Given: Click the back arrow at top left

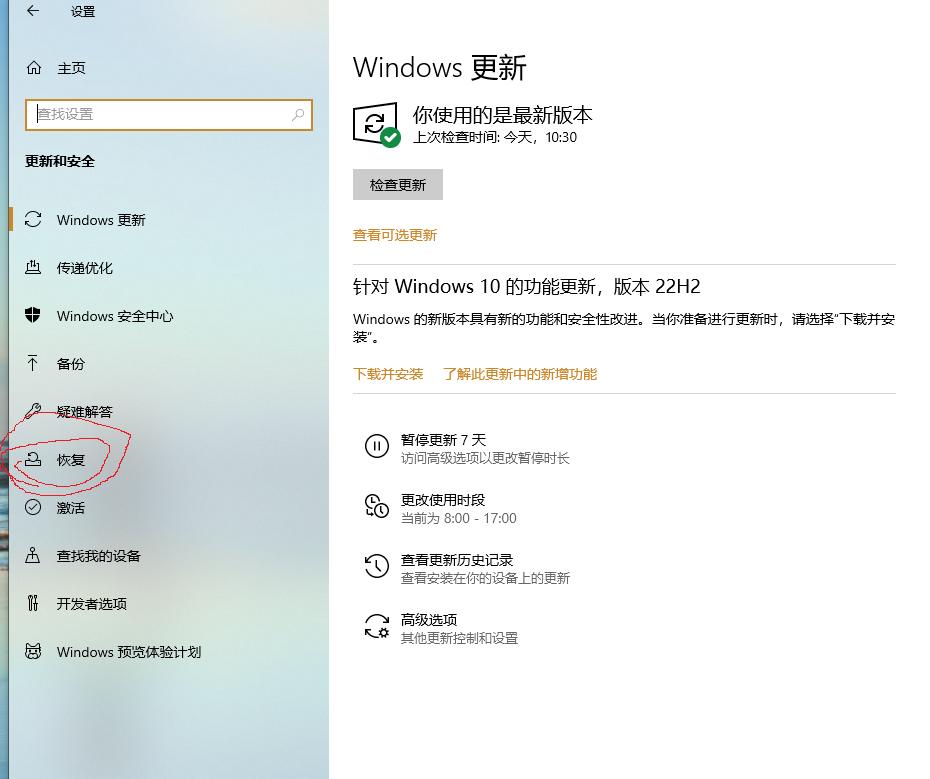Looking at the screenshot, I should [x=31, y=12].
